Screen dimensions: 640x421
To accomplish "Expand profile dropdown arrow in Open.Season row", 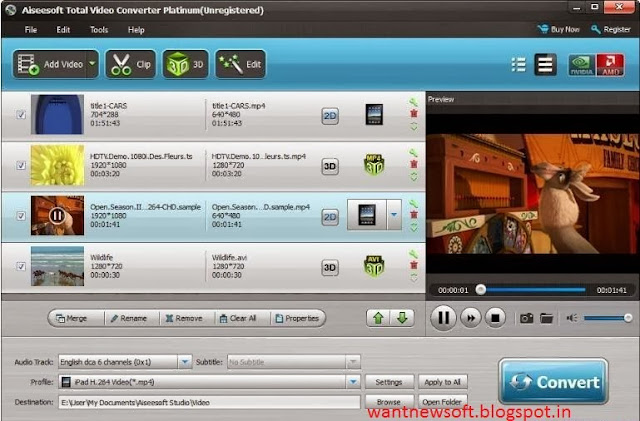I will (394, 215).
